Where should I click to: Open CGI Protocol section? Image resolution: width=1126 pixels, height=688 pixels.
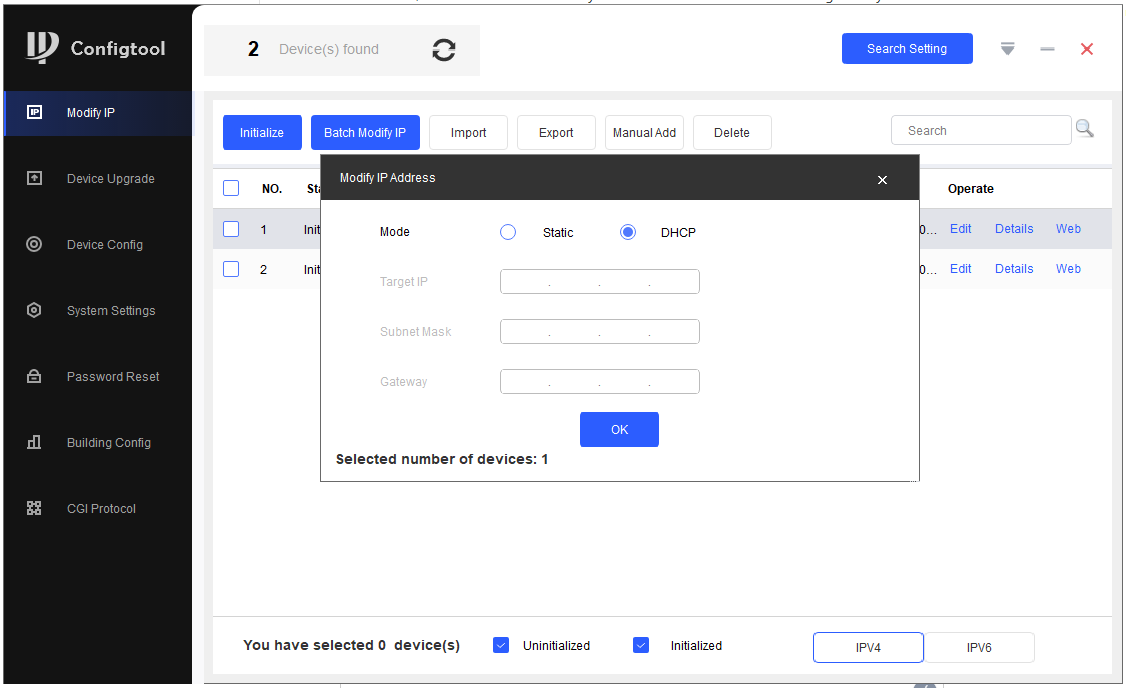click(98, 509)
